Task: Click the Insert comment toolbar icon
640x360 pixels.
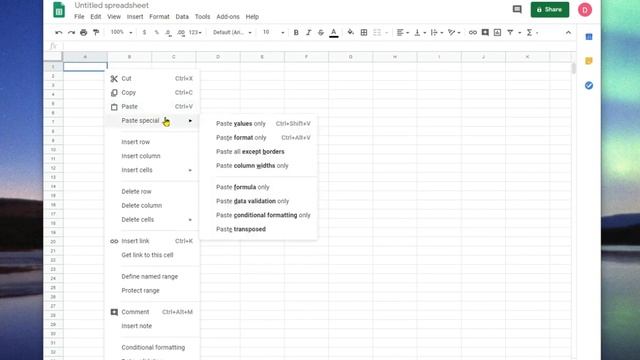Action: pos(485,33)
